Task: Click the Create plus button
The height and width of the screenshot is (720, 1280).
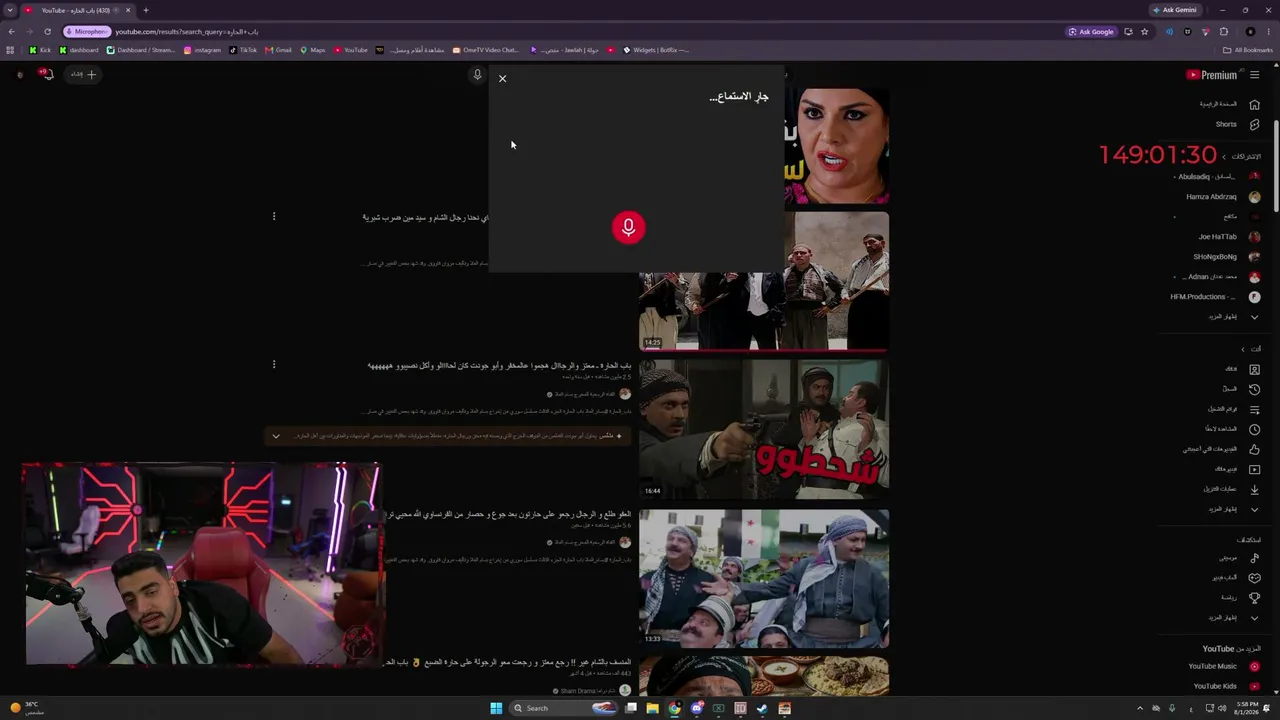Action: point(83,74)
